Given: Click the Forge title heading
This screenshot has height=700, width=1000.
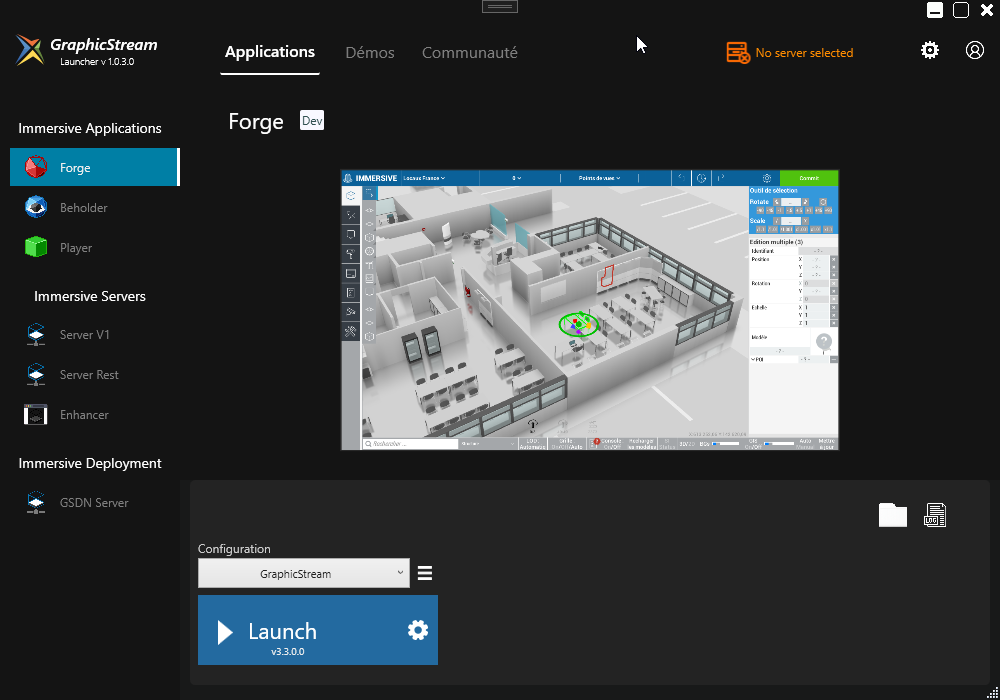Looking at the screenshot, I should (x=256, y=121).
